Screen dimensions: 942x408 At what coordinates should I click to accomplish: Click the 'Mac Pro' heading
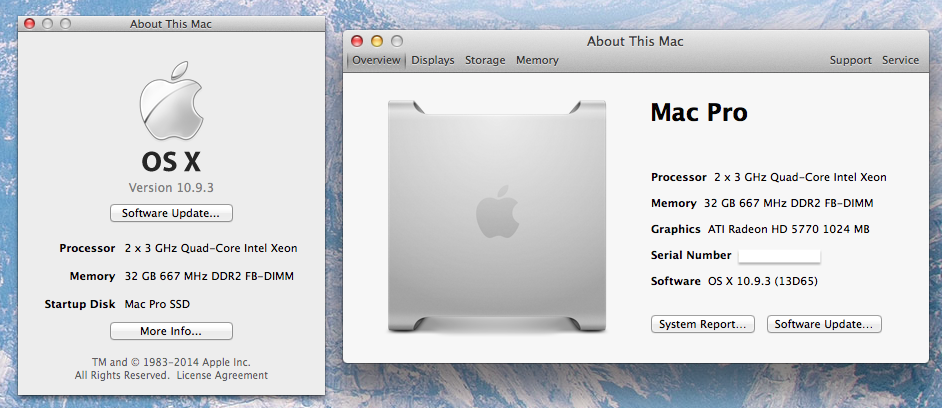click(x=699, y=113)
